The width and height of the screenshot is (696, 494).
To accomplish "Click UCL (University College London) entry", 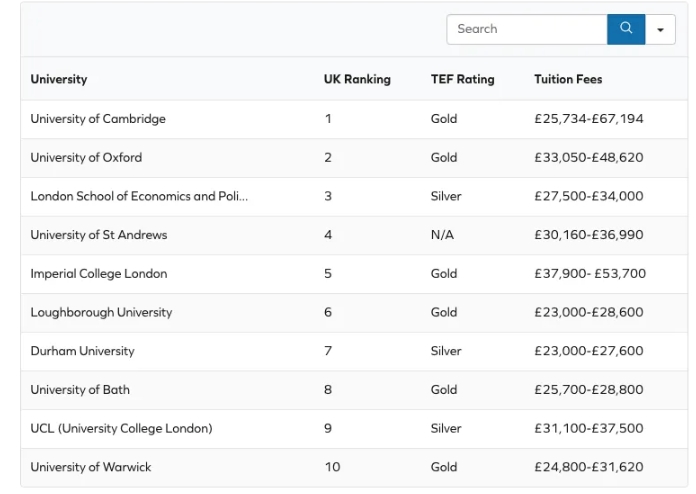I will (x=121, y=428).
